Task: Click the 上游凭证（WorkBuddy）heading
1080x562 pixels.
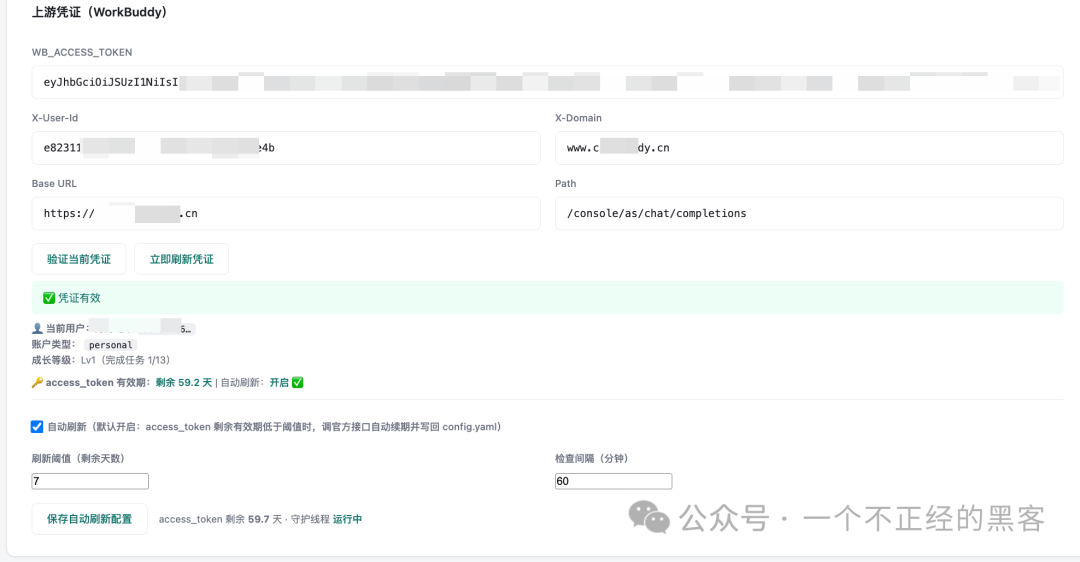Action: 99,12
